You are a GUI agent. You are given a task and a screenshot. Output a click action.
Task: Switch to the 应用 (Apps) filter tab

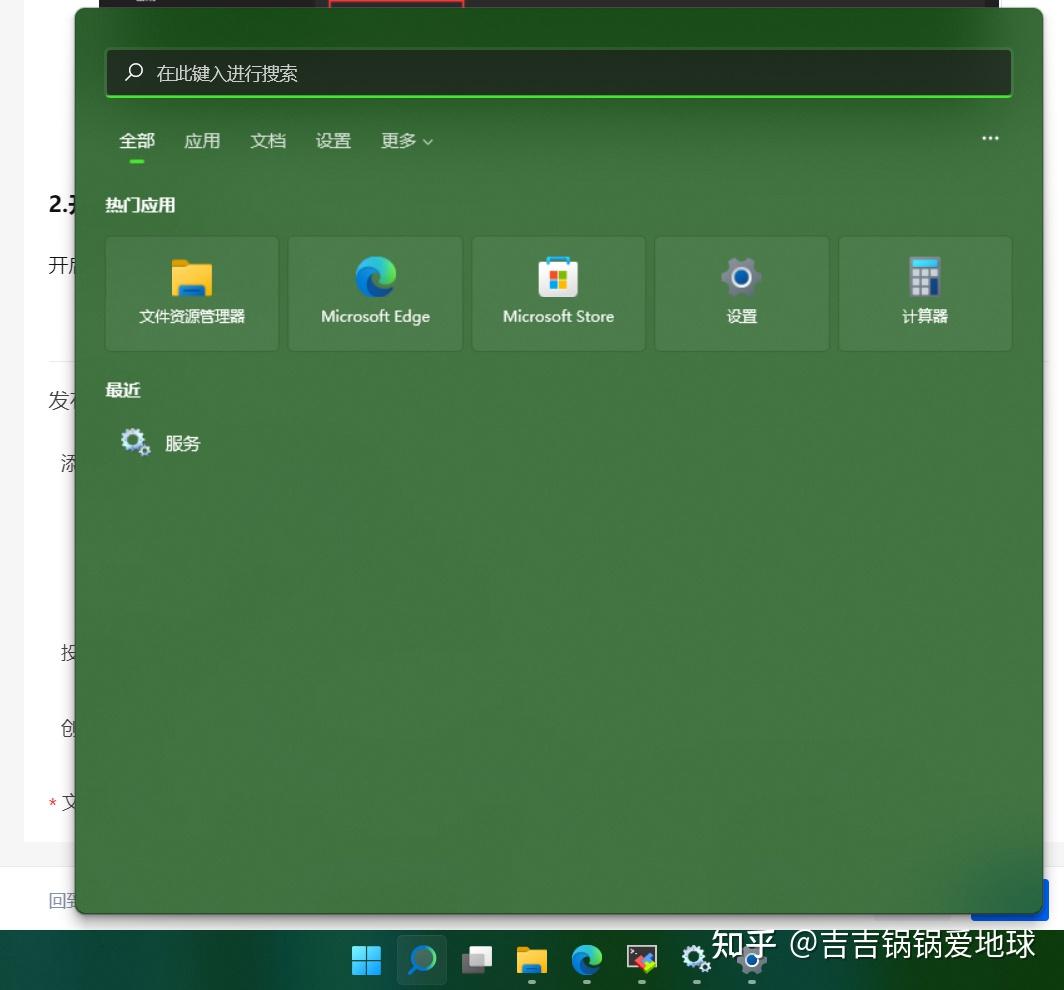pos(203,141)
